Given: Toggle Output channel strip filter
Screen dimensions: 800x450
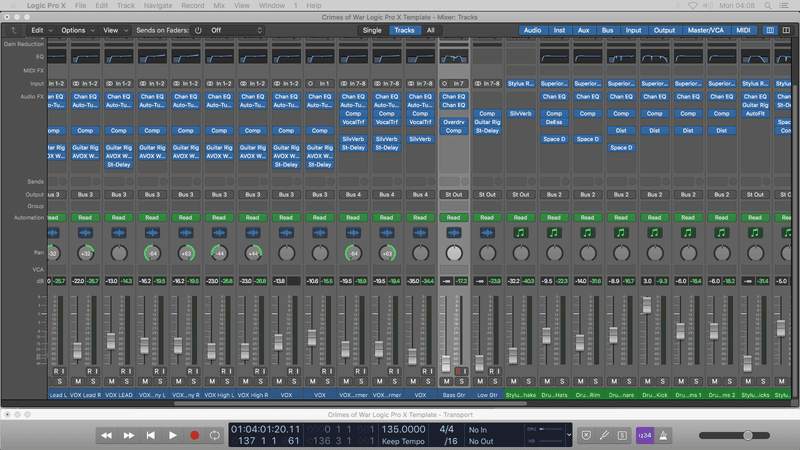Looking at the screenshot, I should coord(664,30).
